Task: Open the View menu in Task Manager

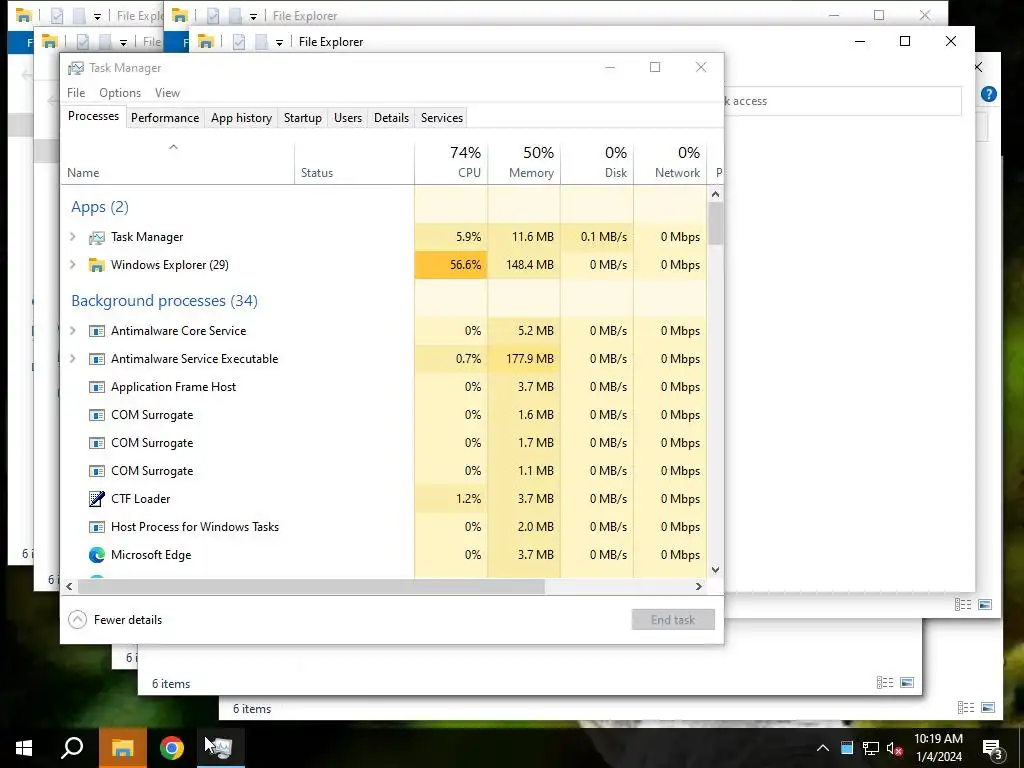Action: tap(167, 93)
